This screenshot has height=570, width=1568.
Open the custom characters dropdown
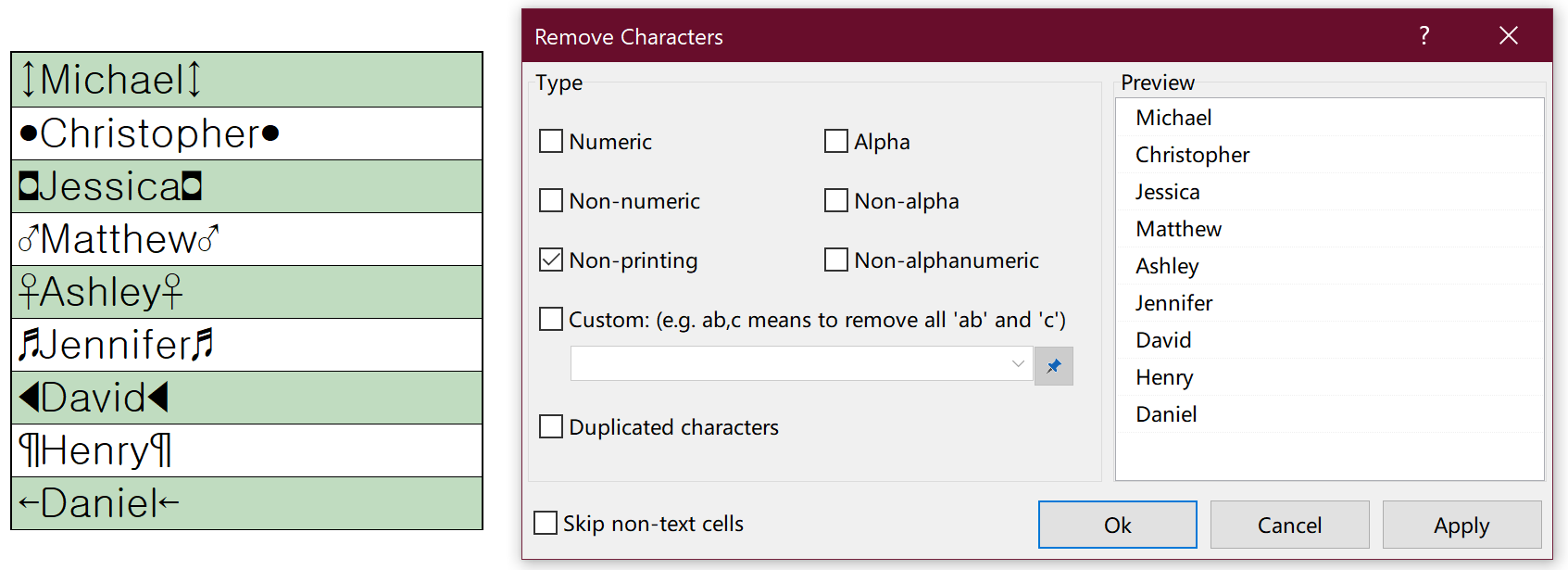tap(1016, 364)
